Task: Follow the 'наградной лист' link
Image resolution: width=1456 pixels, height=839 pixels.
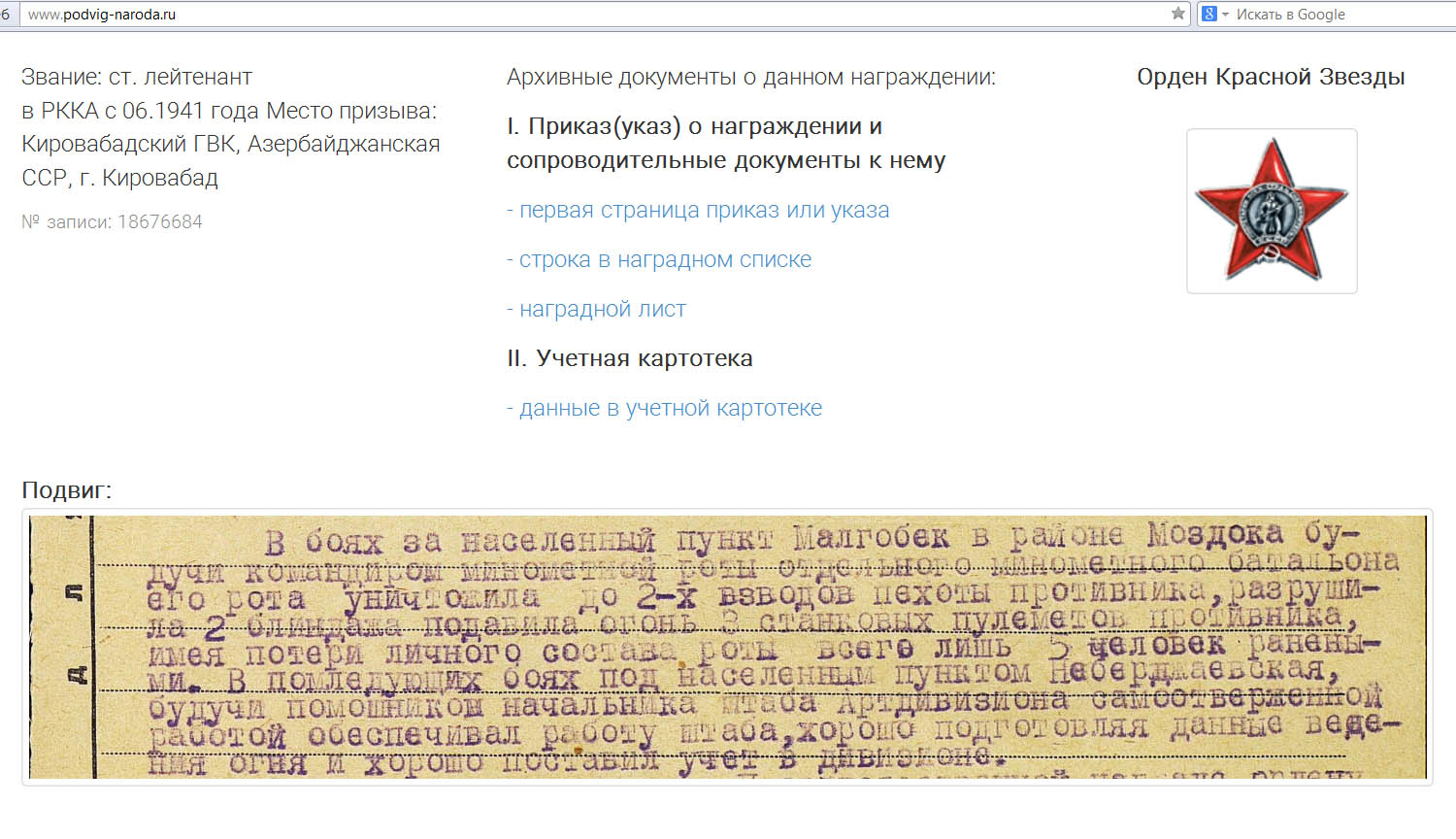Action: pos(602,310)
